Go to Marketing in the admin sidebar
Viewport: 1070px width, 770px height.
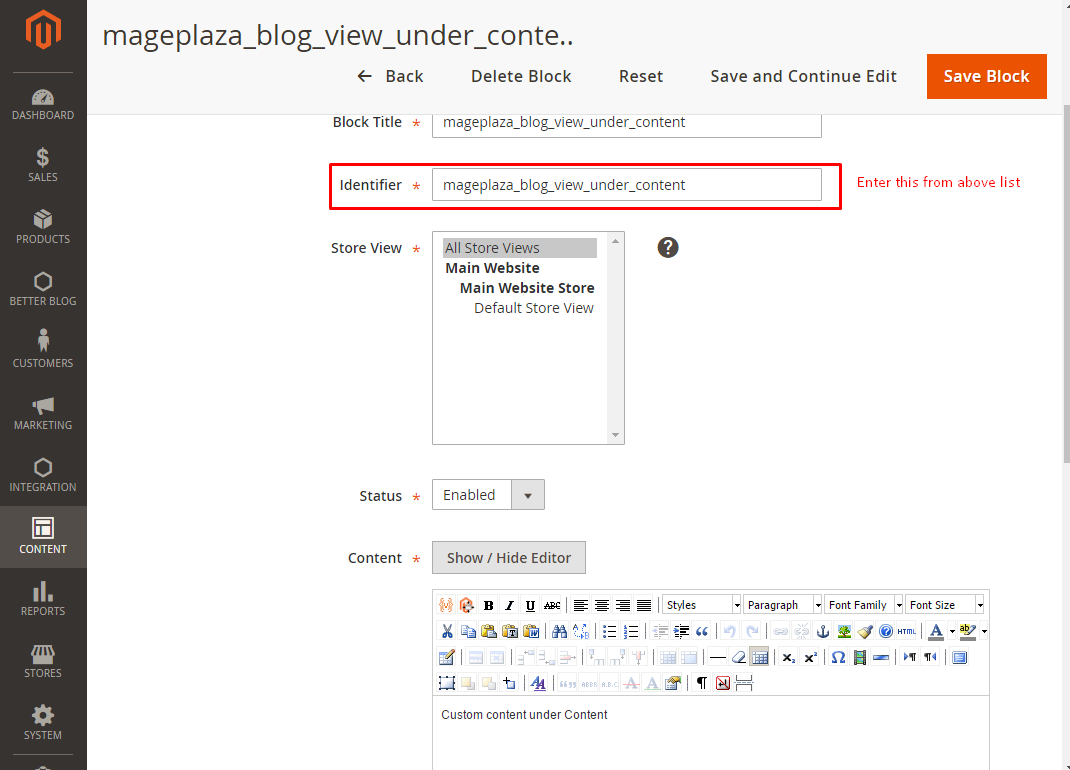click(43, 413)
